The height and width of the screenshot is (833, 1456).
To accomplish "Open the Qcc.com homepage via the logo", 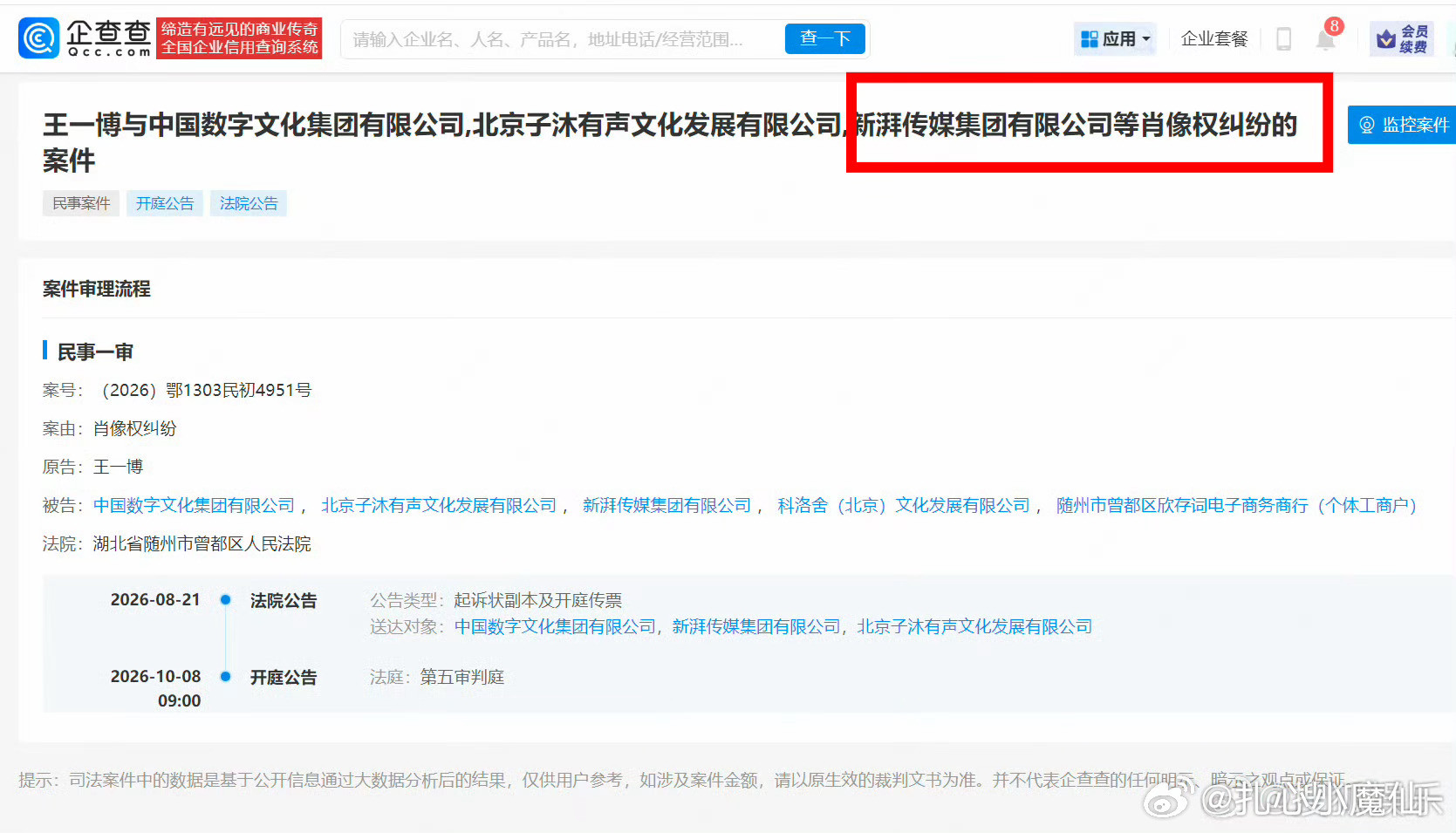I will tap(85, 38).
